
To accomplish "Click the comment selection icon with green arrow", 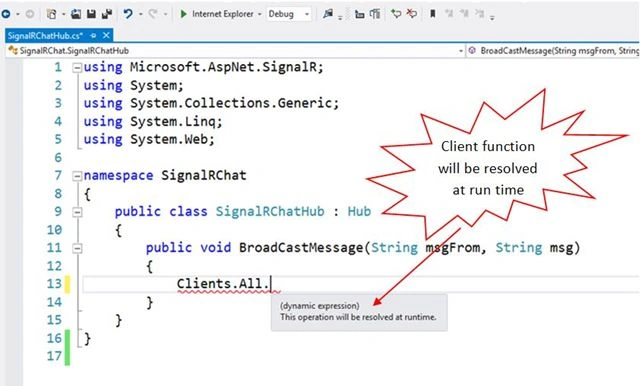I will point(396,14).
